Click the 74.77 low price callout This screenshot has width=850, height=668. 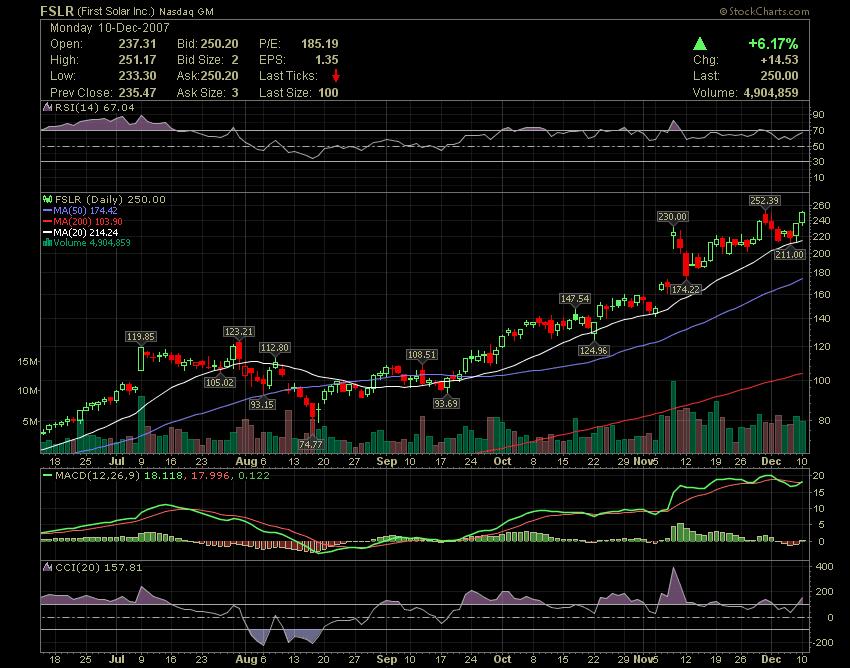tap(311, 444)
